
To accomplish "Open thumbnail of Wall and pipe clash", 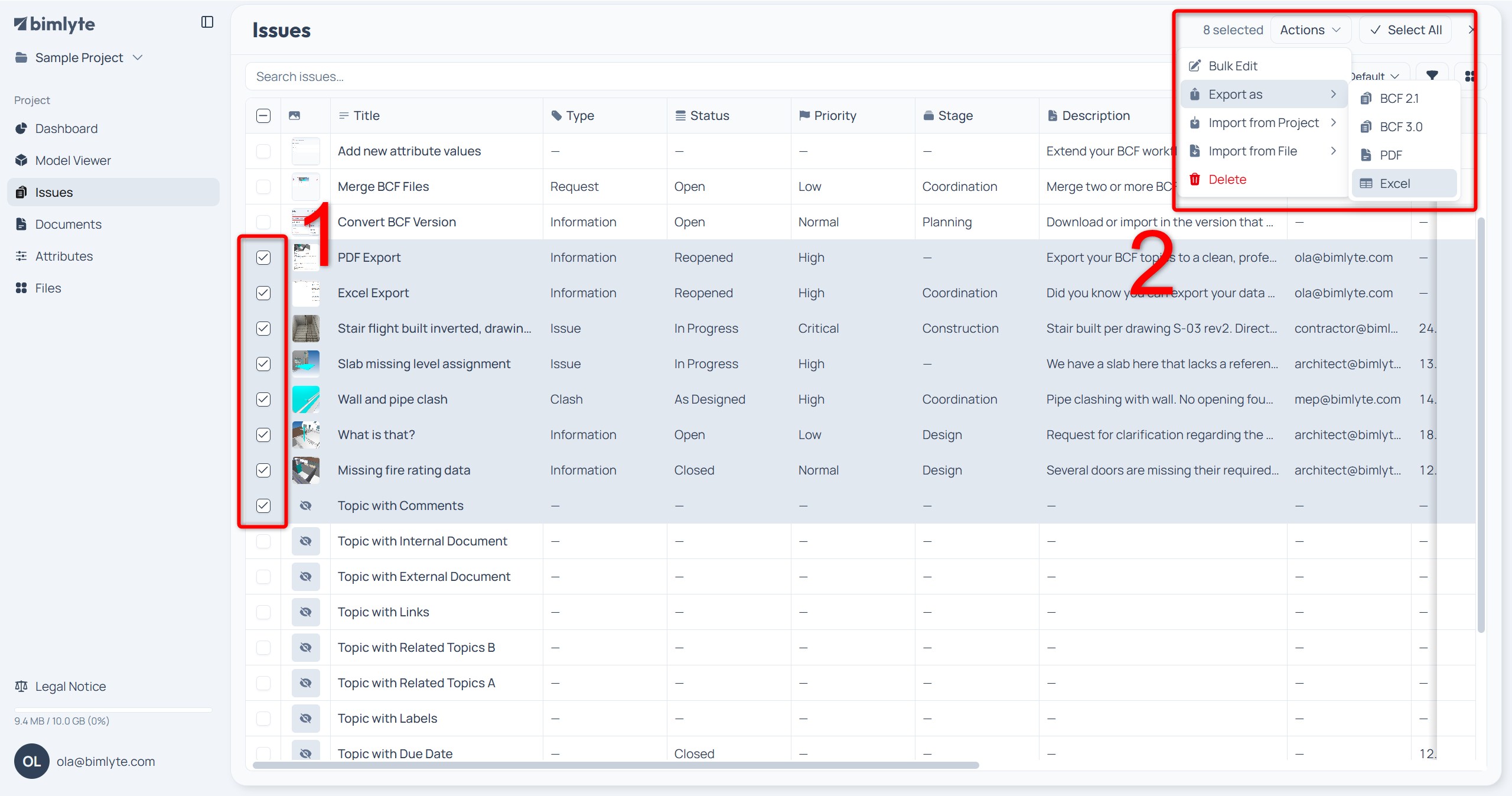I will (x=305, y=399).
